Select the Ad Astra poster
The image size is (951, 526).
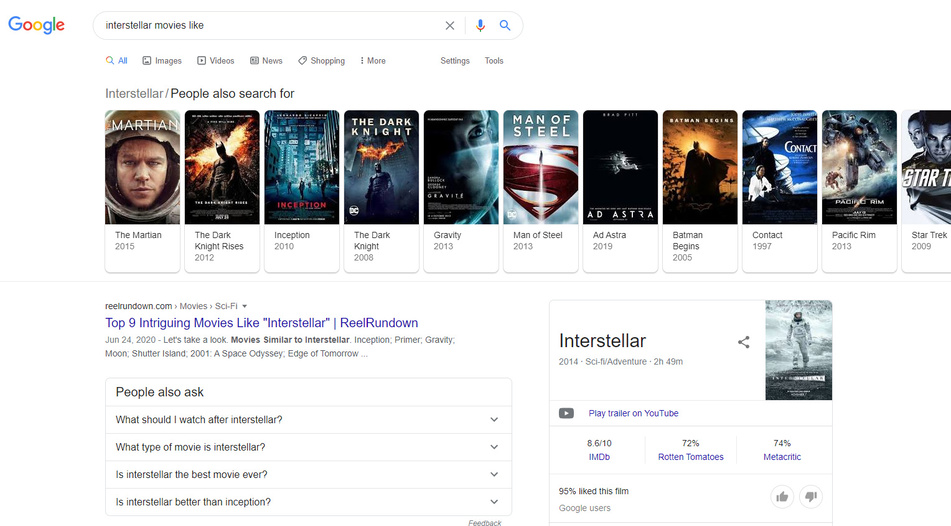click(620, 167)
